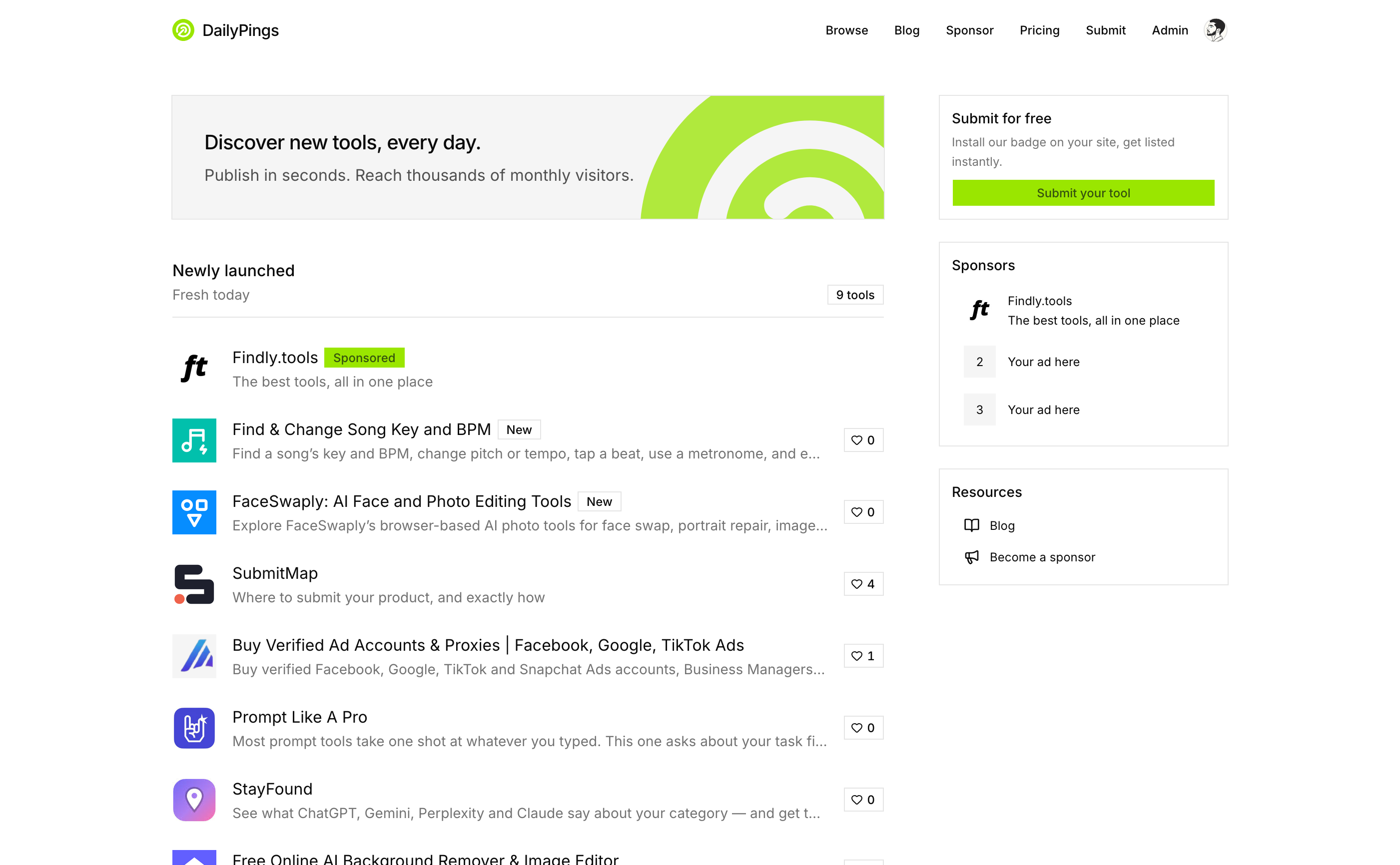Open Free Online AI Background Remover listing
The image size is (1400, 865).
coord(425,860)
